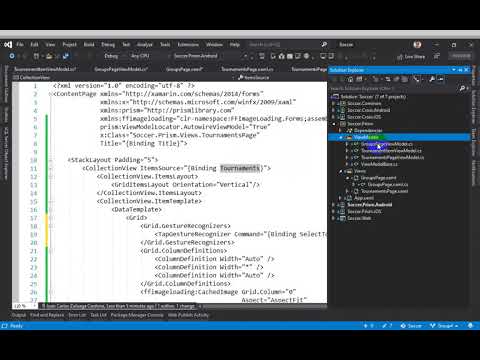Click the Visual Studio logo icon
The image size is (480, 360).
pos(8,44)
